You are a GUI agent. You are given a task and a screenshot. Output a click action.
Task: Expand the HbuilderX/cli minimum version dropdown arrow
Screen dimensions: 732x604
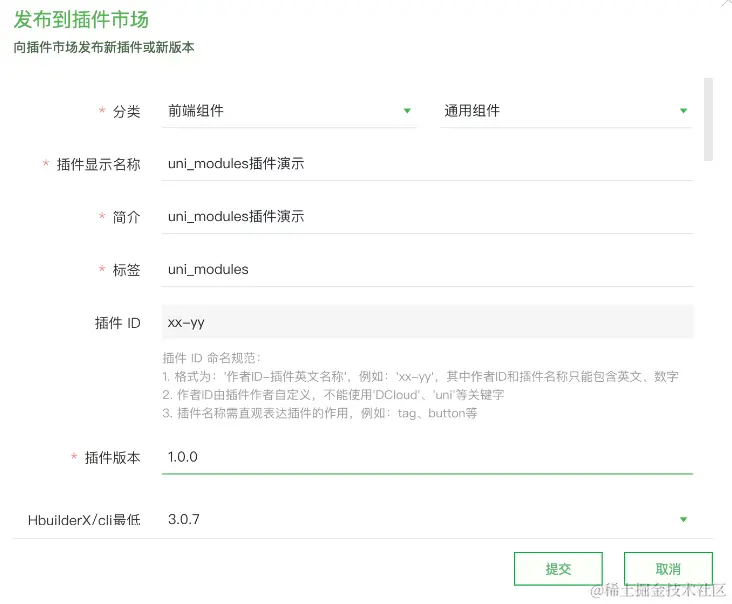click(x=683, y=520)
